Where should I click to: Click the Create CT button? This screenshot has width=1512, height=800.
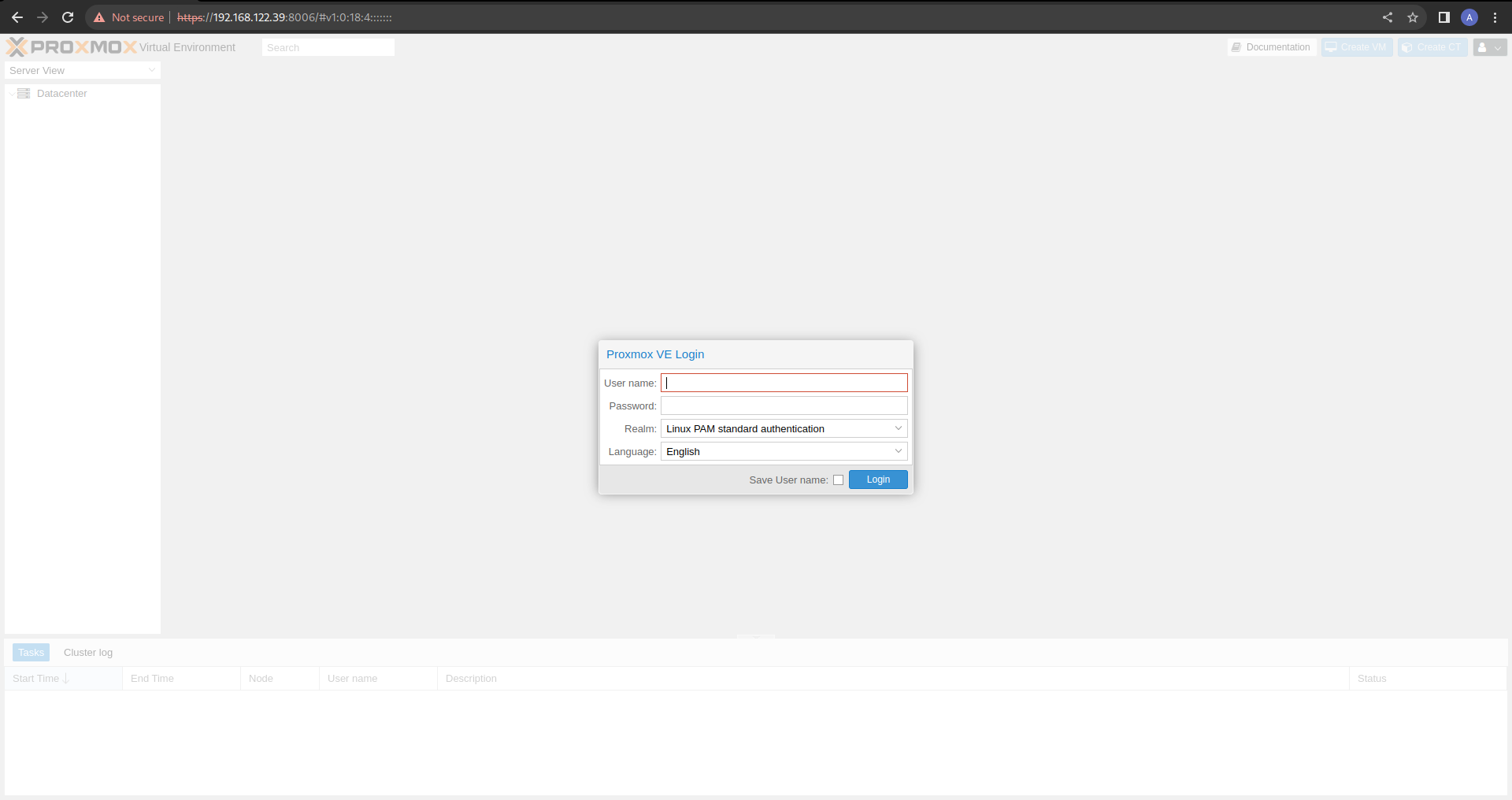coord(1432,47)
